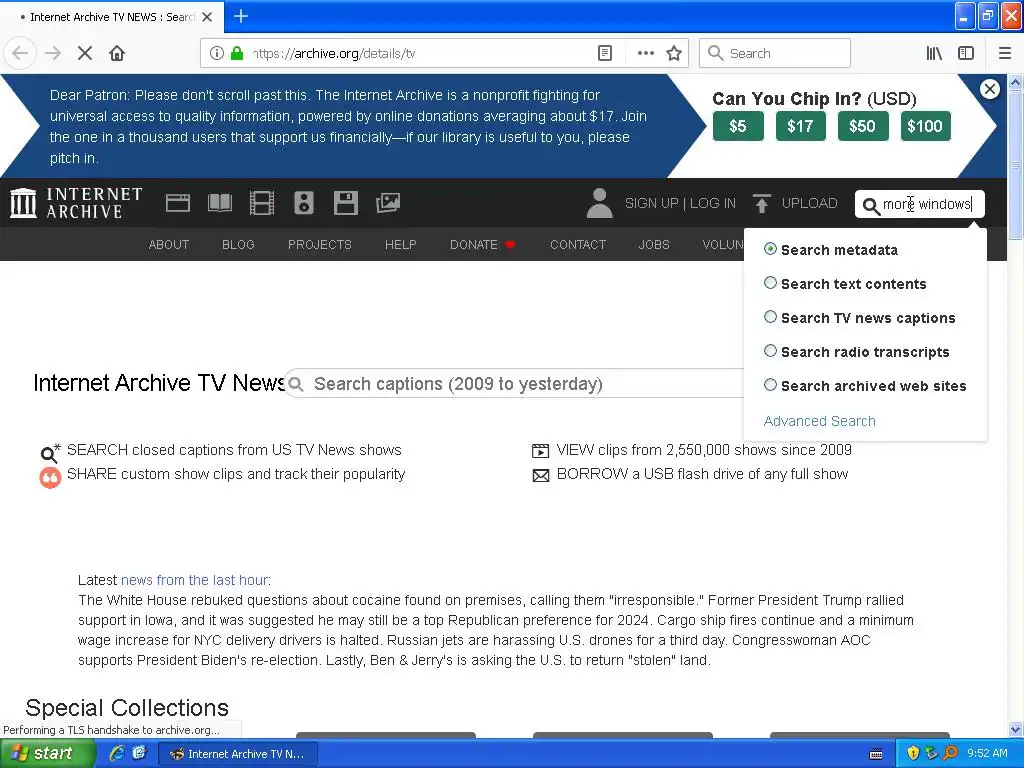Click the SIGN UP link

coord(651,203)
